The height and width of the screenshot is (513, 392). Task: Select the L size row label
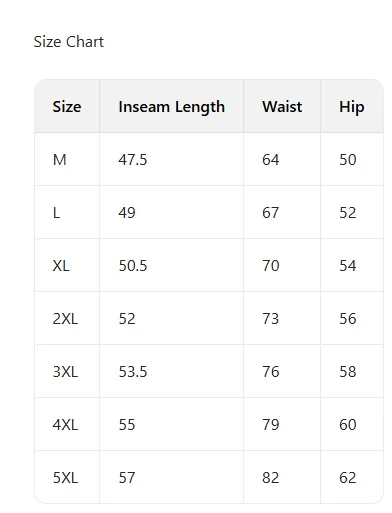[56, 213]
